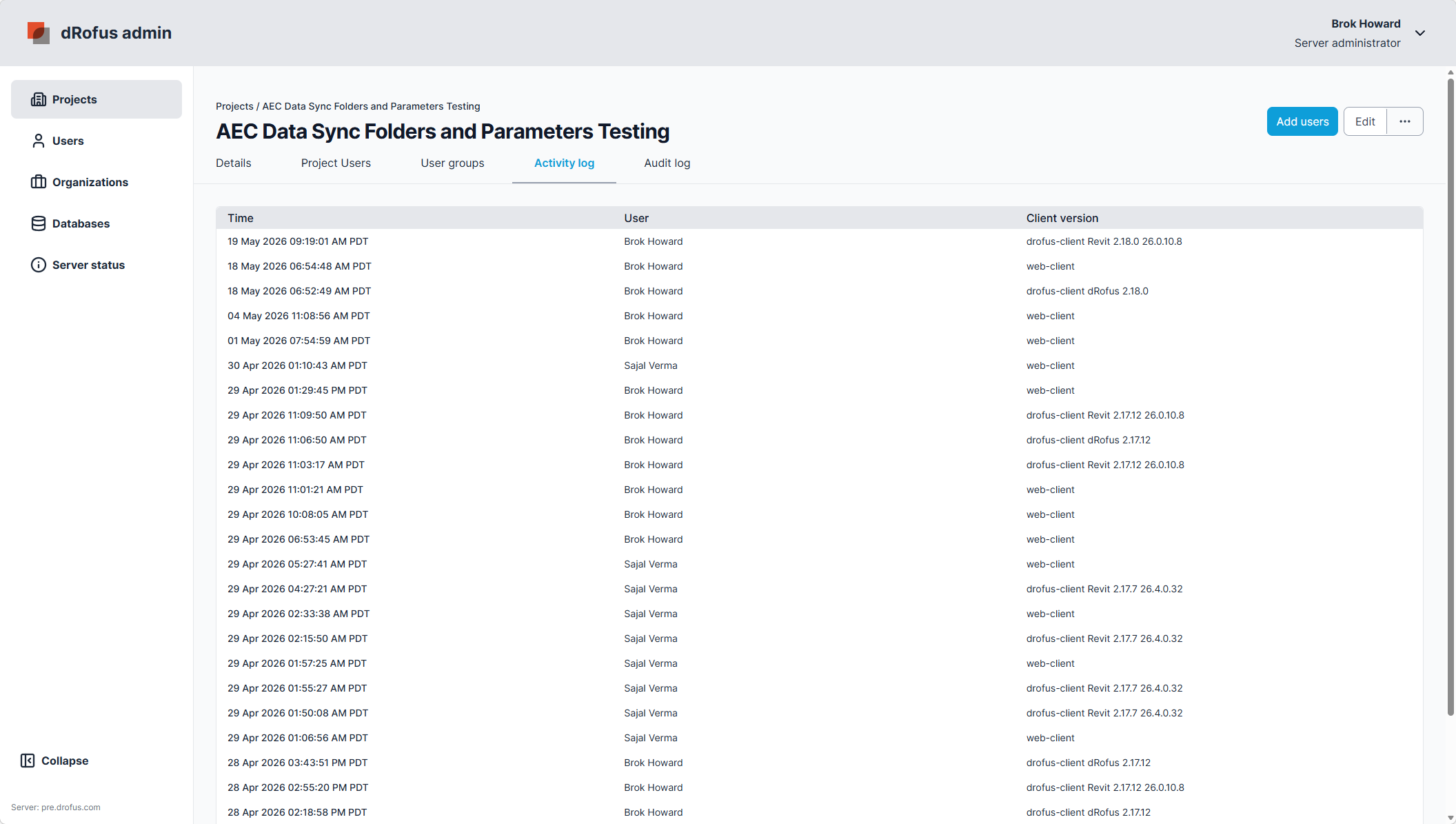This screenshot has height=824, width=1456.
Task: Click the Edit button
Action: pyautogui.click(x=1365, y=121)
